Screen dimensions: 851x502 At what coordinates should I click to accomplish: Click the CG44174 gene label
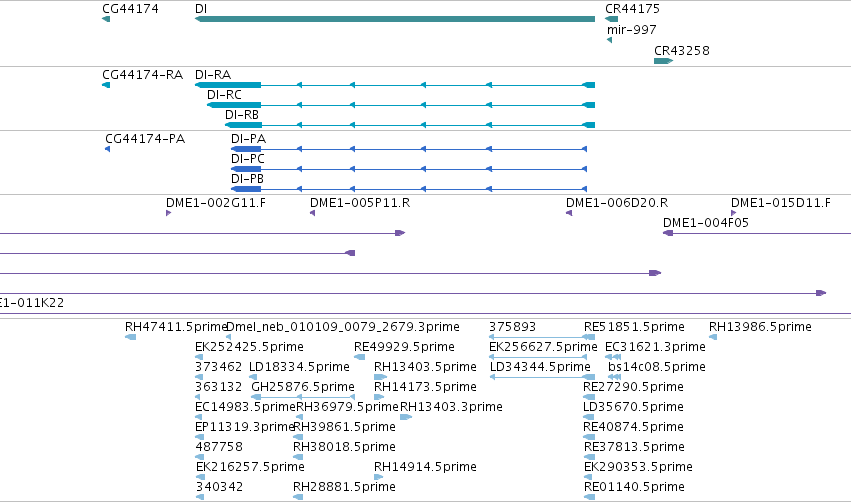click(130, 9)
